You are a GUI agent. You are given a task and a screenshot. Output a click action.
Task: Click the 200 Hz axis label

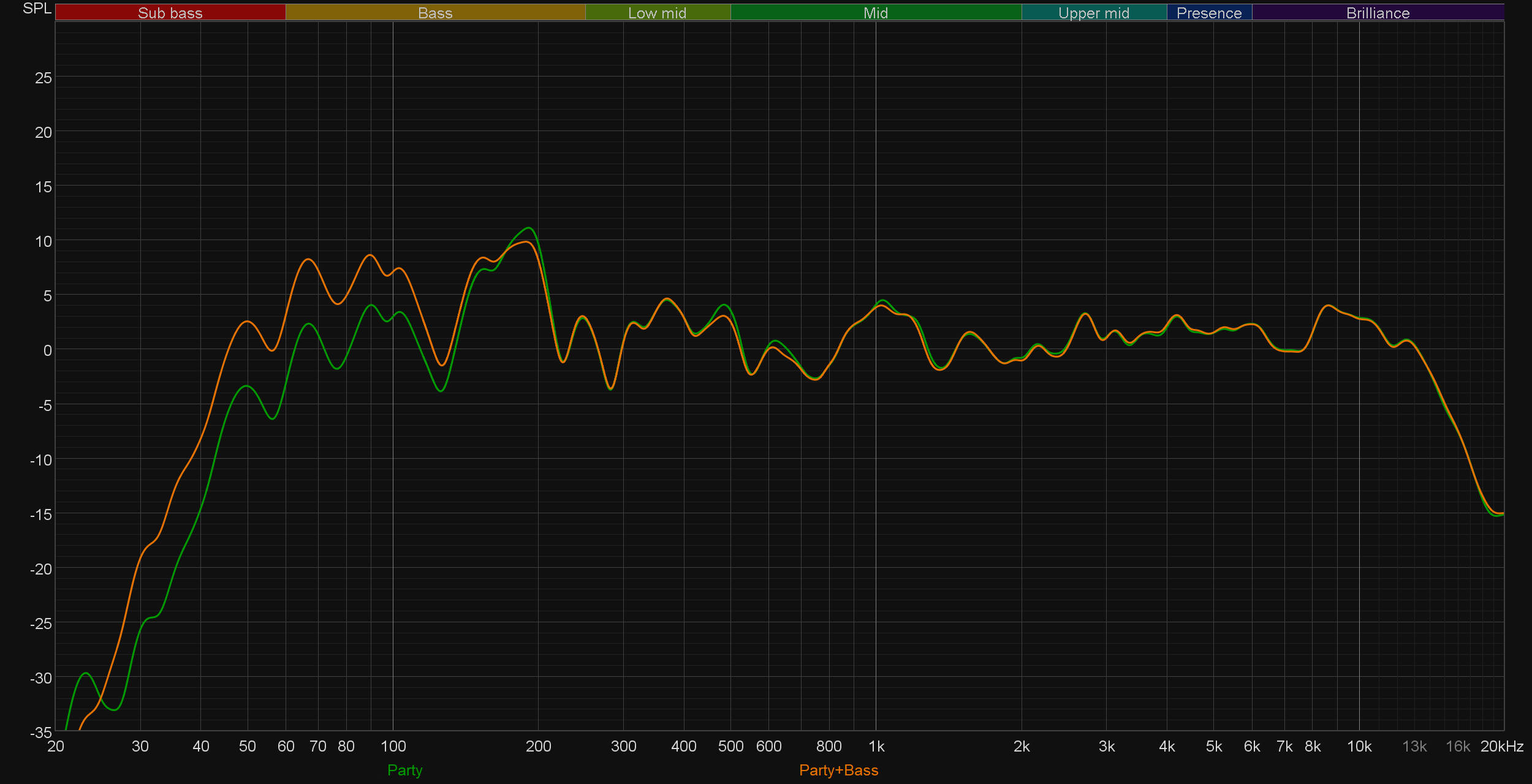(538, 746)
